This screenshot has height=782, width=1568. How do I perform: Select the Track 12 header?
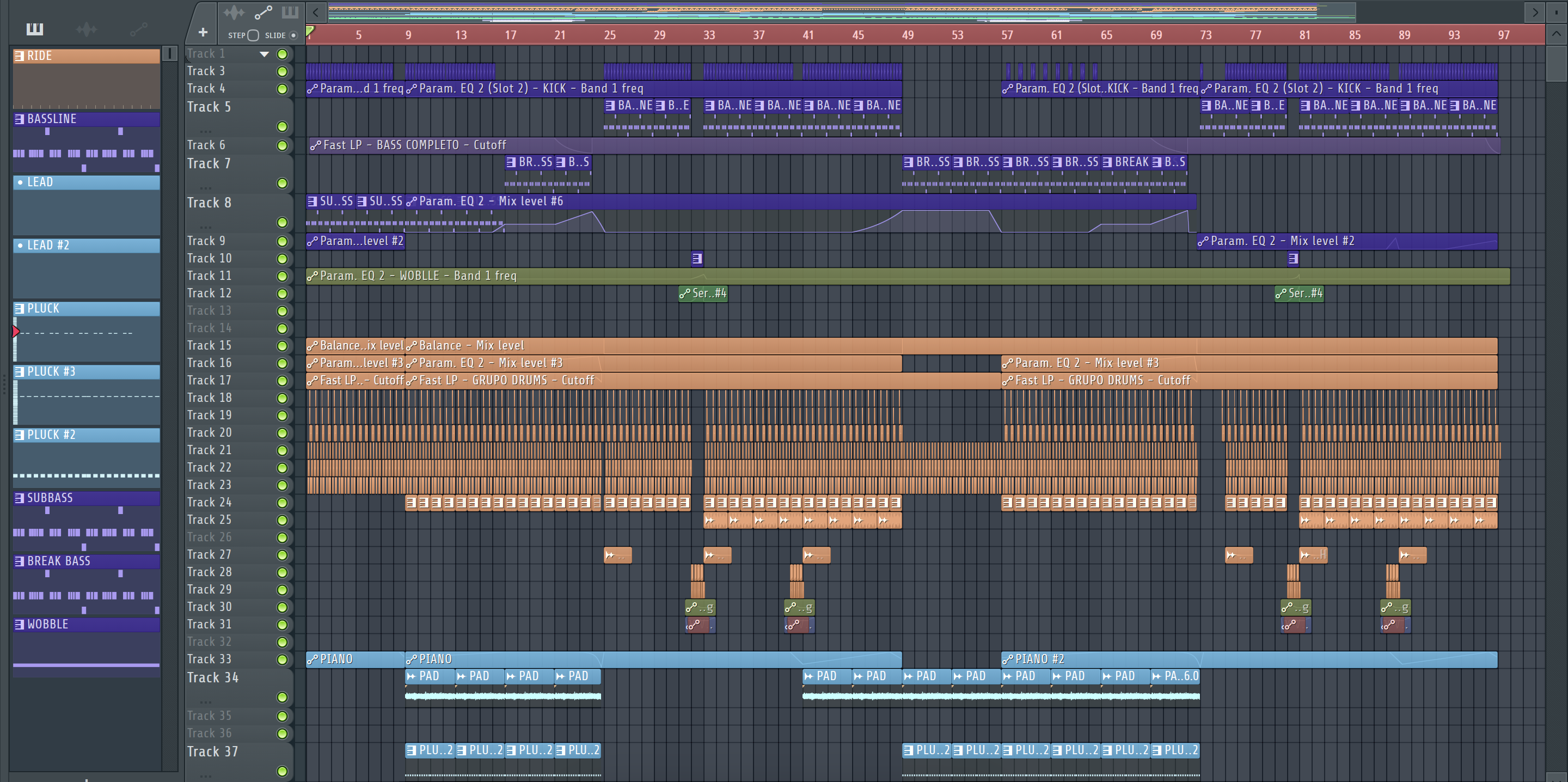pos(239,294)
